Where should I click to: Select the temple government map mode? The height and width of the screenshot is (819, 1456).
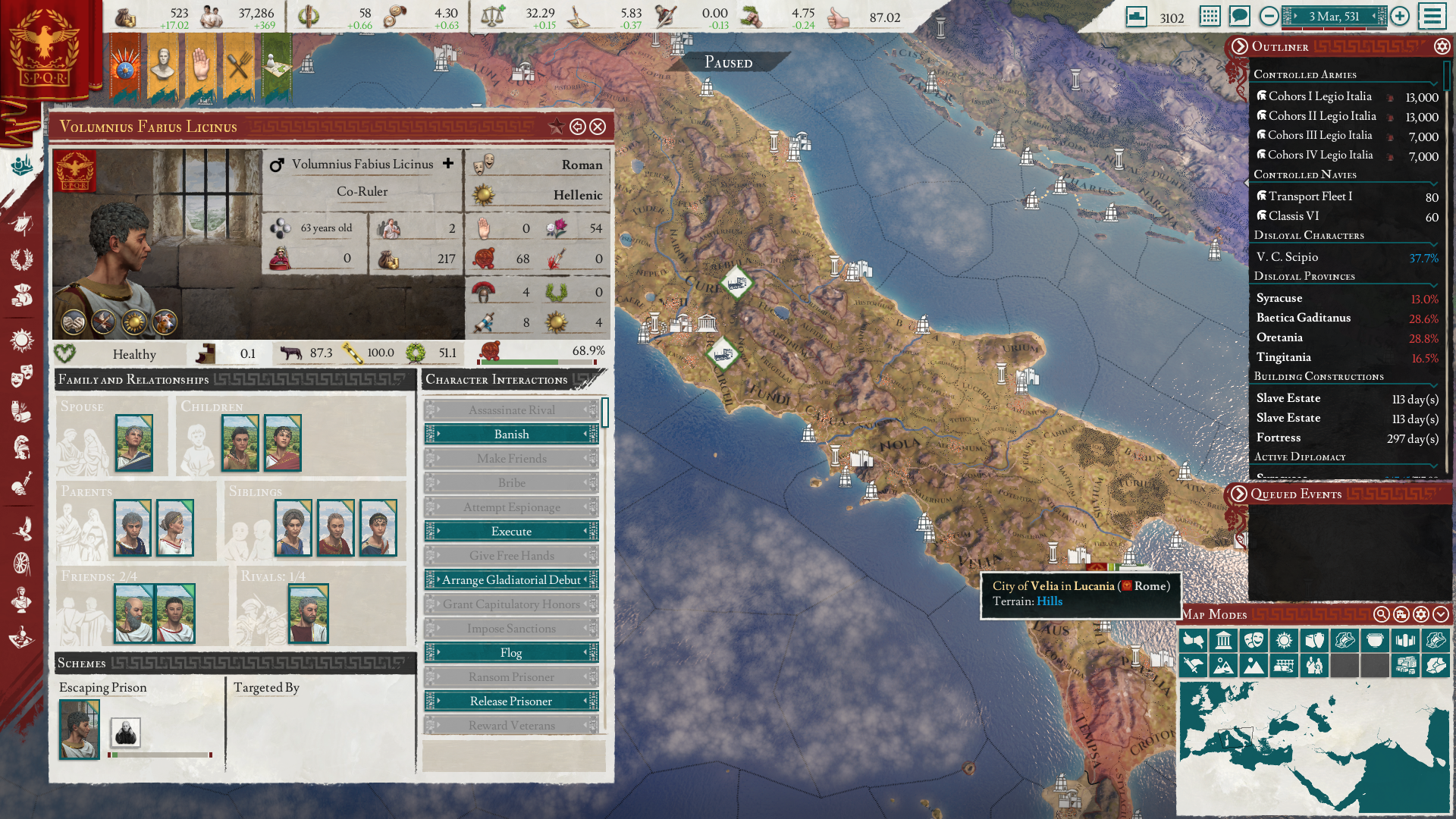(x=1223, y=640)
